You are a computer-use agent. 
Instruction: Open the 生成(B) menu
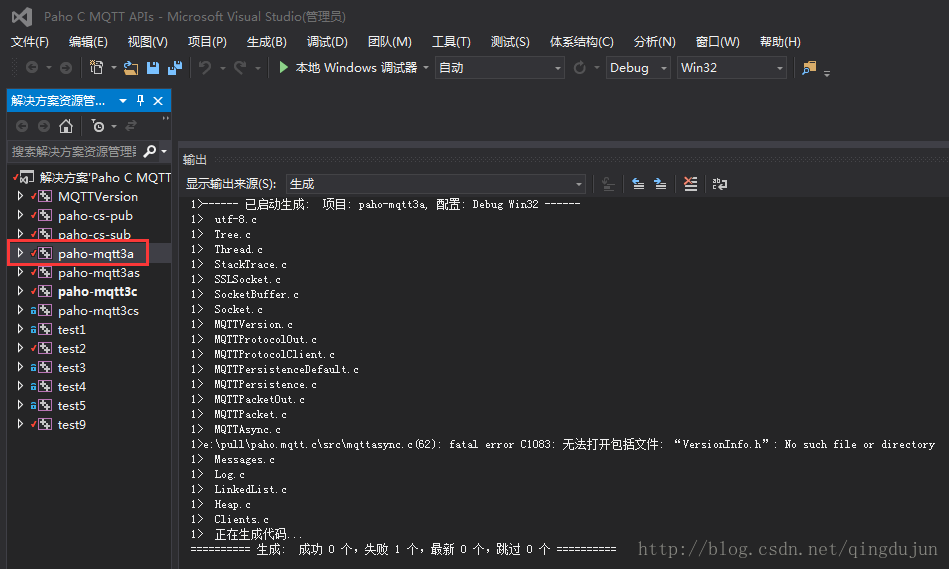(266, 42)
